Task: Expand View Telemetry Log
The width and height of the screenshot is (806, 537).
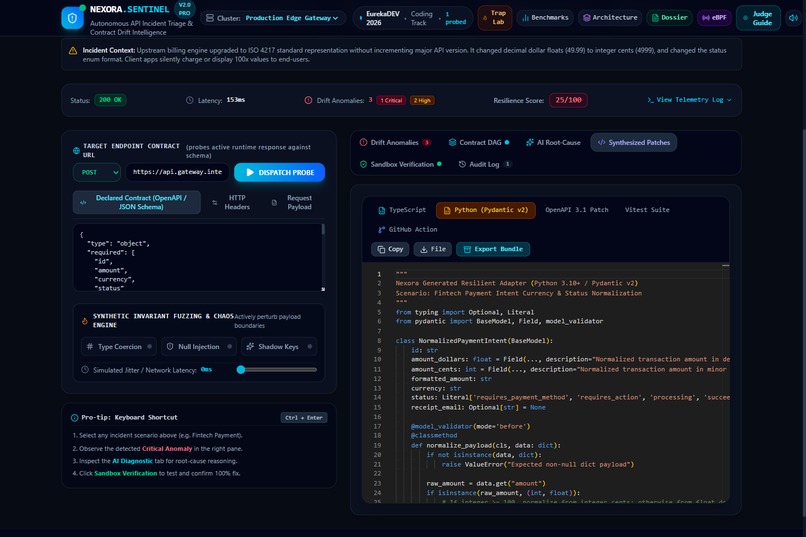Action: (689, 100)
